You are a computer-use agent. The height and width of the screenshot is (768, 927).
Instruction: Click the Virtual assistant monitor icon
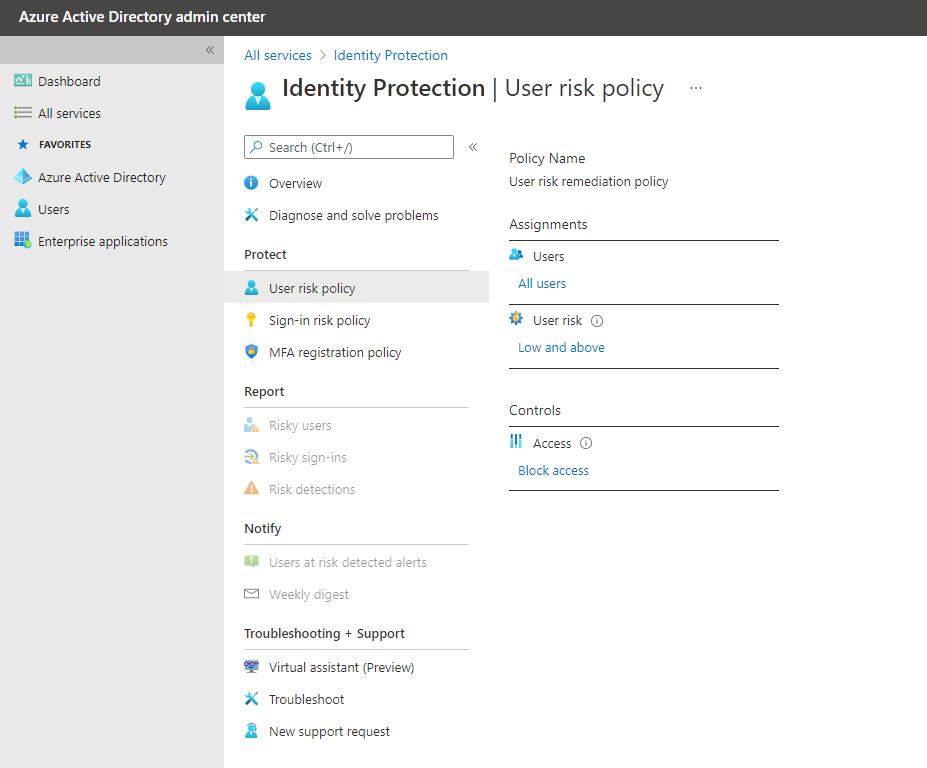pyautogui.click(x=251, y=667)
